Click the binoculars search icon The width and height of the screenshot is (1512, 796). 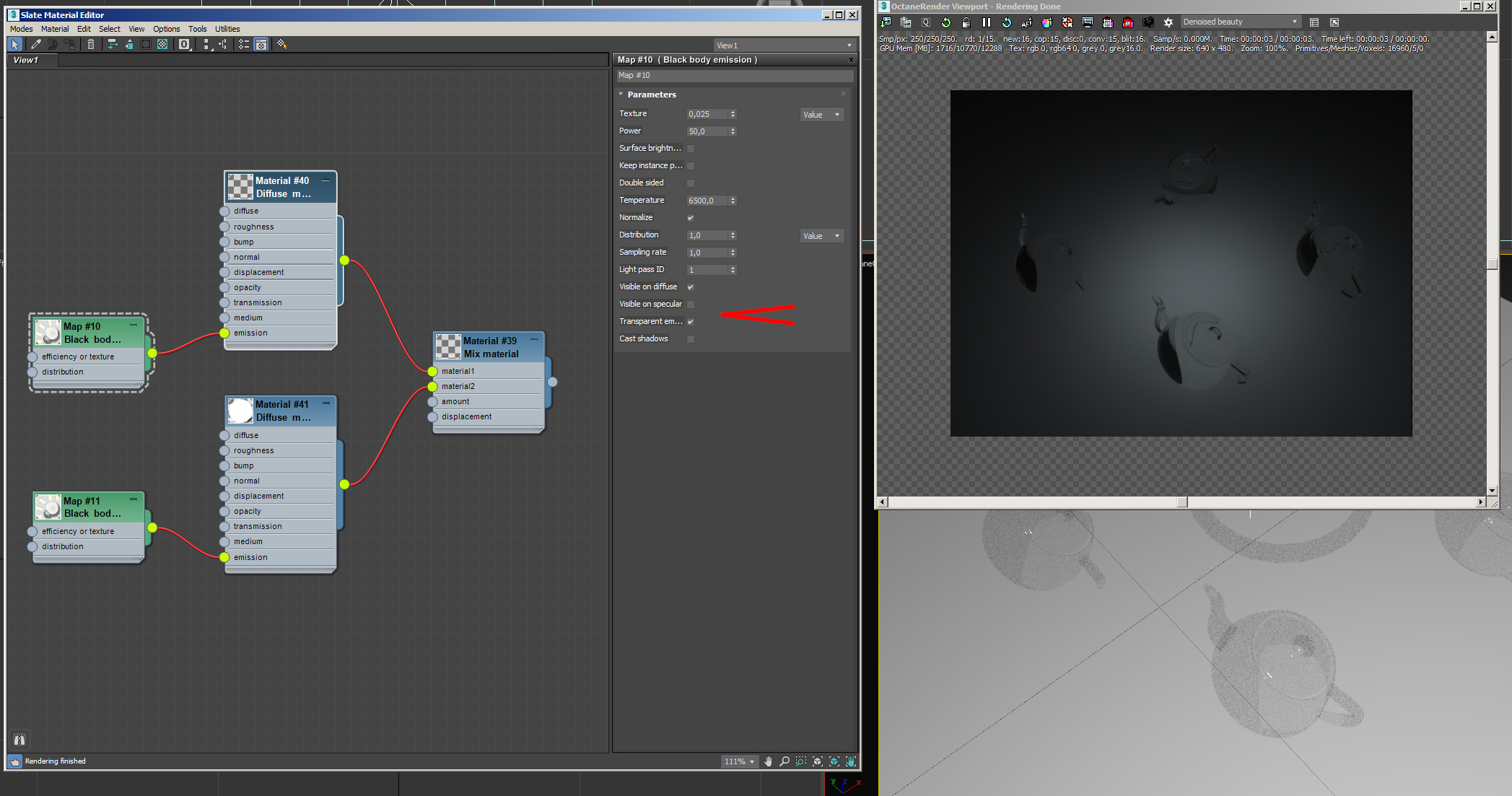[19, 740]
